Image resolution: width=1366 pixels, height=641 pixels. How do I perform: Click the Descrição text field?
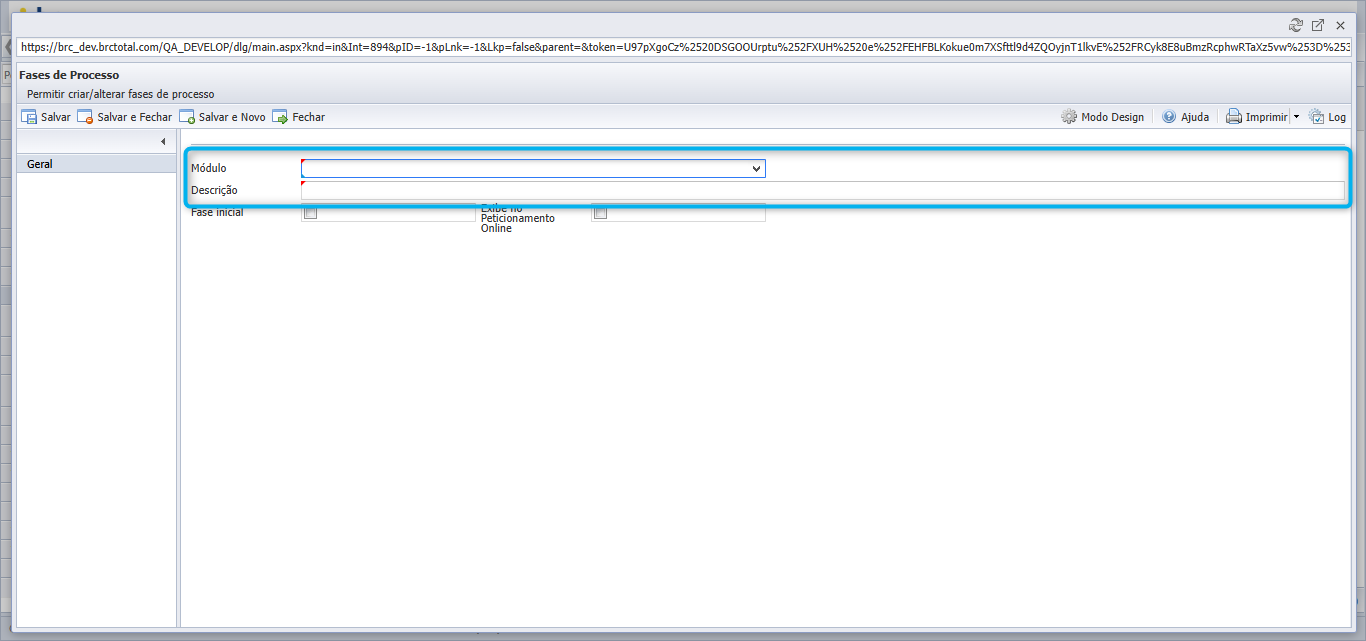(x=823, y=190)
